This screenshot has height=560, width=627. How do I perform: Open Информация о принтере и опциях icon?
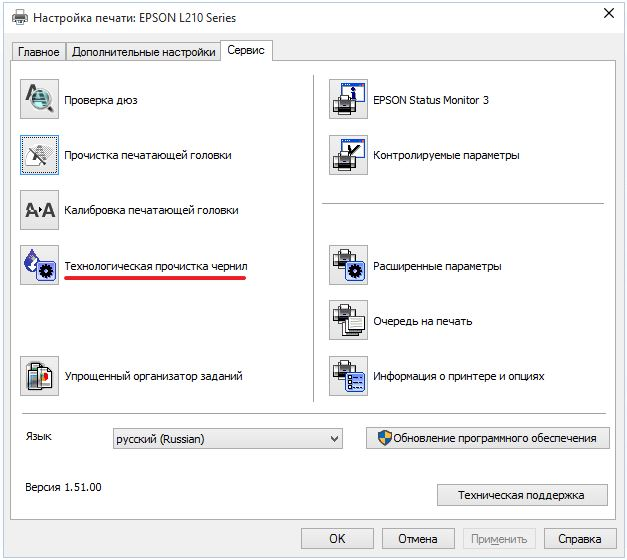tap(348, 376)
